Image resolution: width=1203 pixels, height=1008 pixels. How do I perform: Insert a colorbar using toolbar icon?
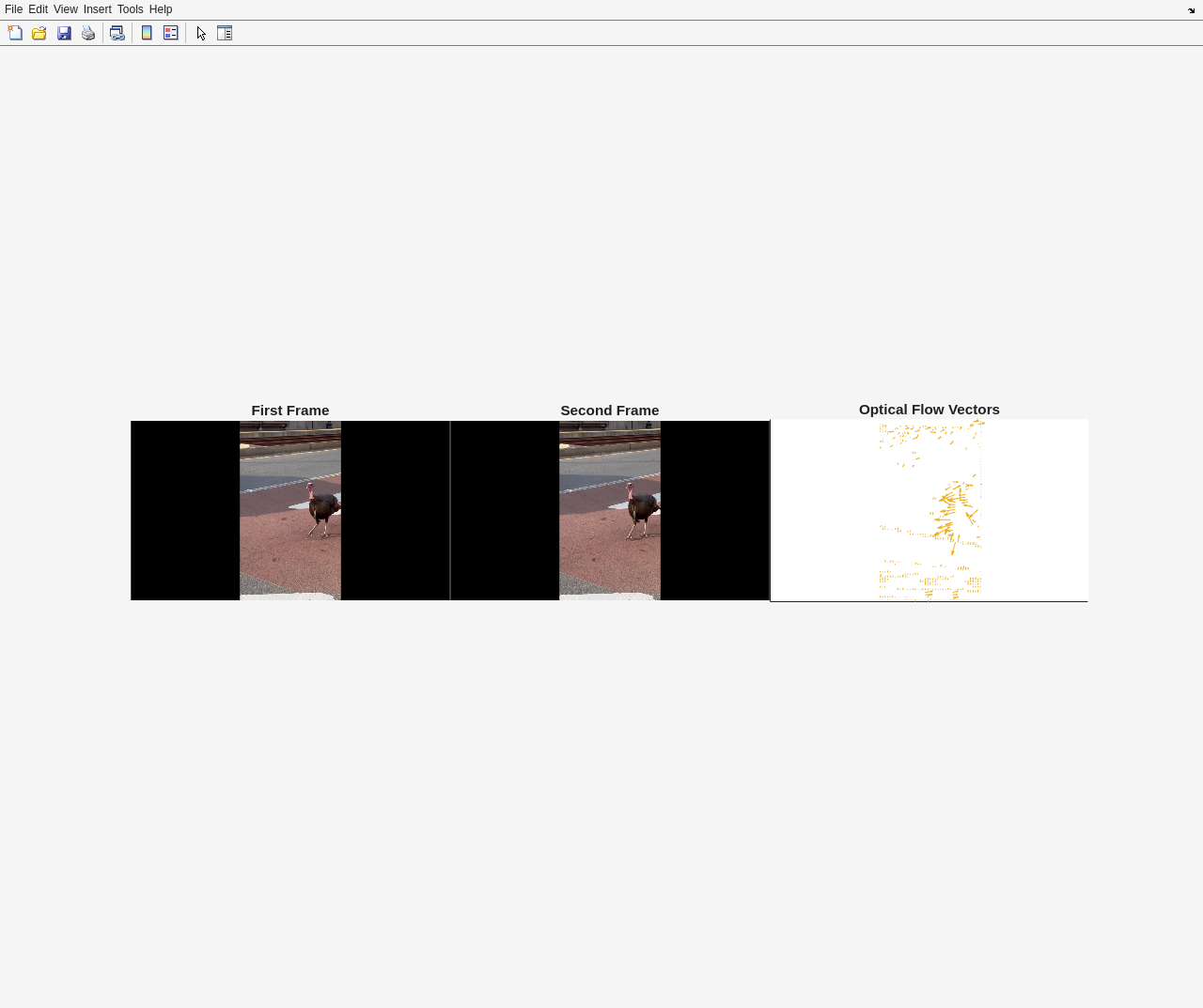coord(147,33)
